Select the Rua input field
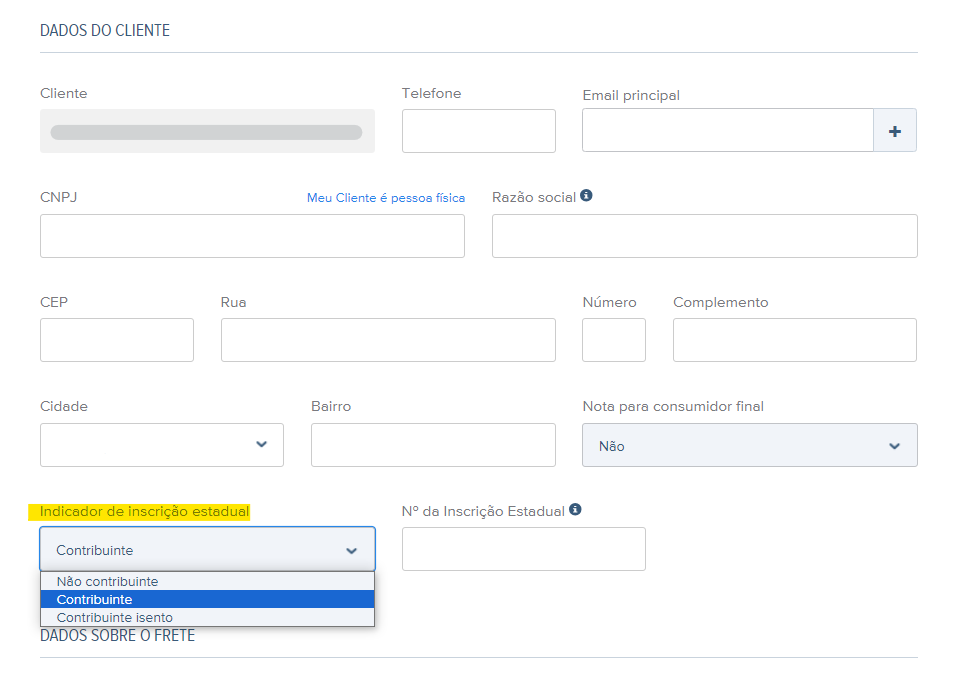The image size is (980, 686). click(x=388, y=340)
